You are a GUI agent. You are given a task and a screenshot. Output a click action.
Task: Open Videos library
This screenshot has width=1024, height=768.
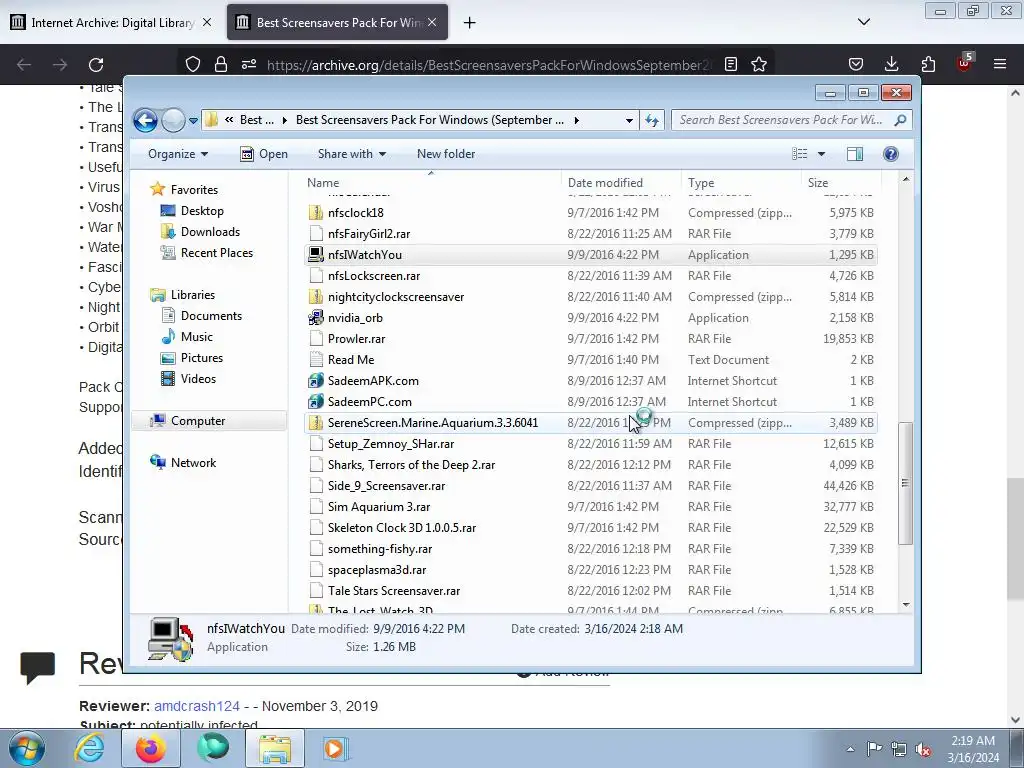click(198, 379)
